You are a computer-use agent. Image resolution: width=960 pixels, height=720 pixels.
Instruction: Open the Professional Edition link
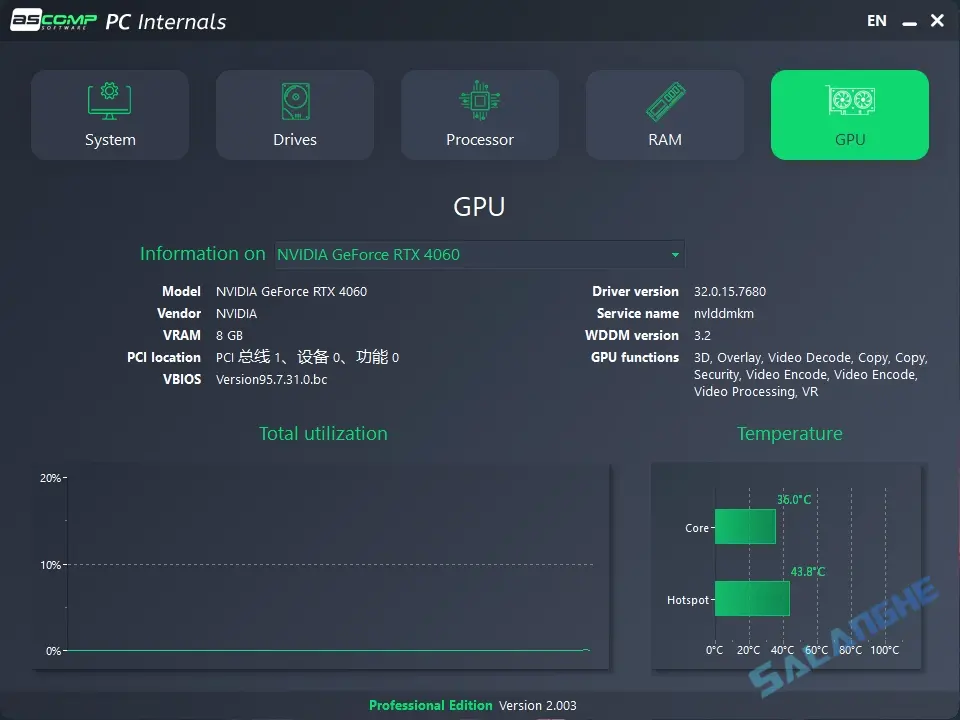point(431,705)
